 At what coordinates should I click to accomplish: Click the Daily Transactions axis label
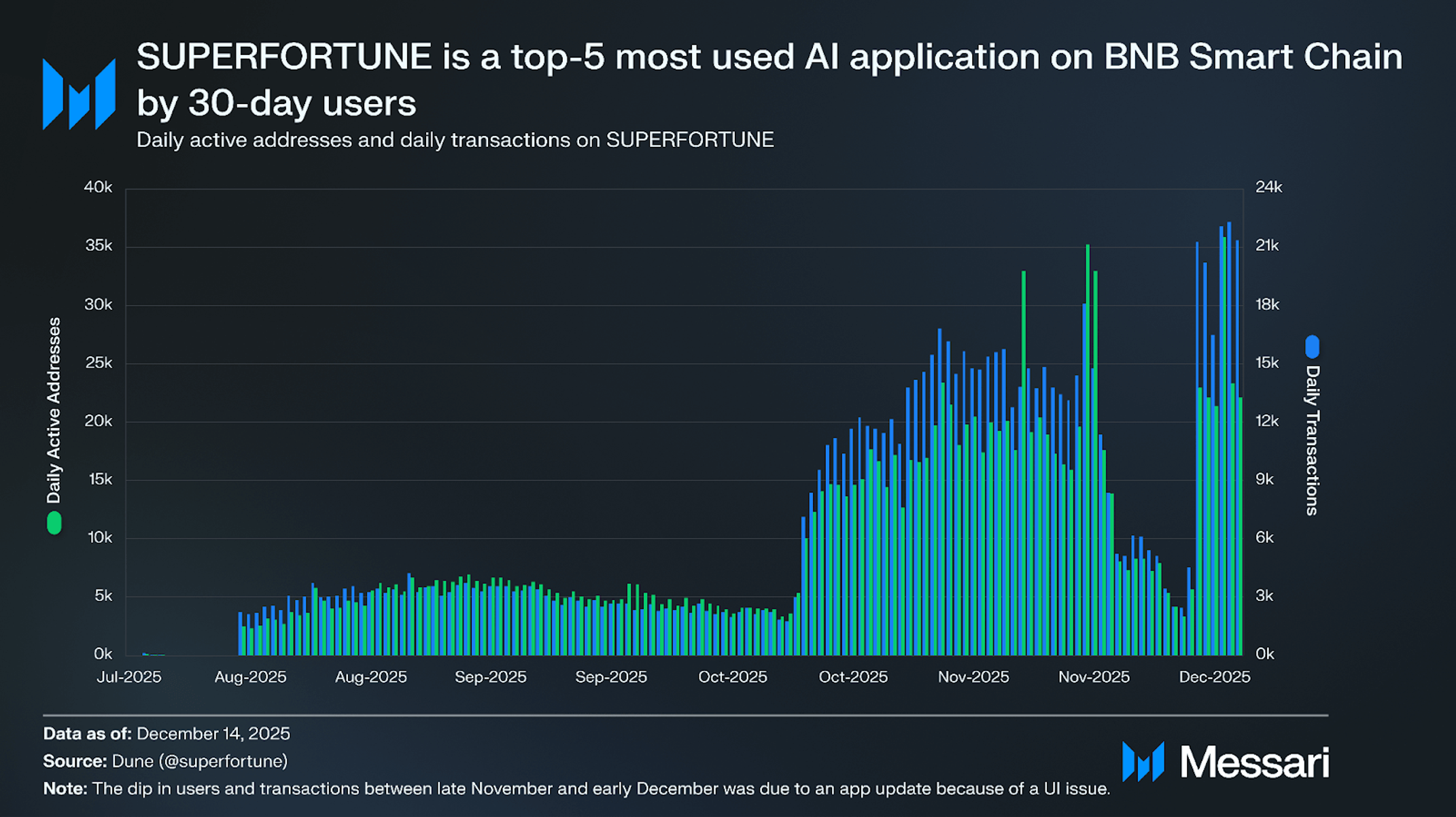pyautogui.click(x=1312, y=440)
